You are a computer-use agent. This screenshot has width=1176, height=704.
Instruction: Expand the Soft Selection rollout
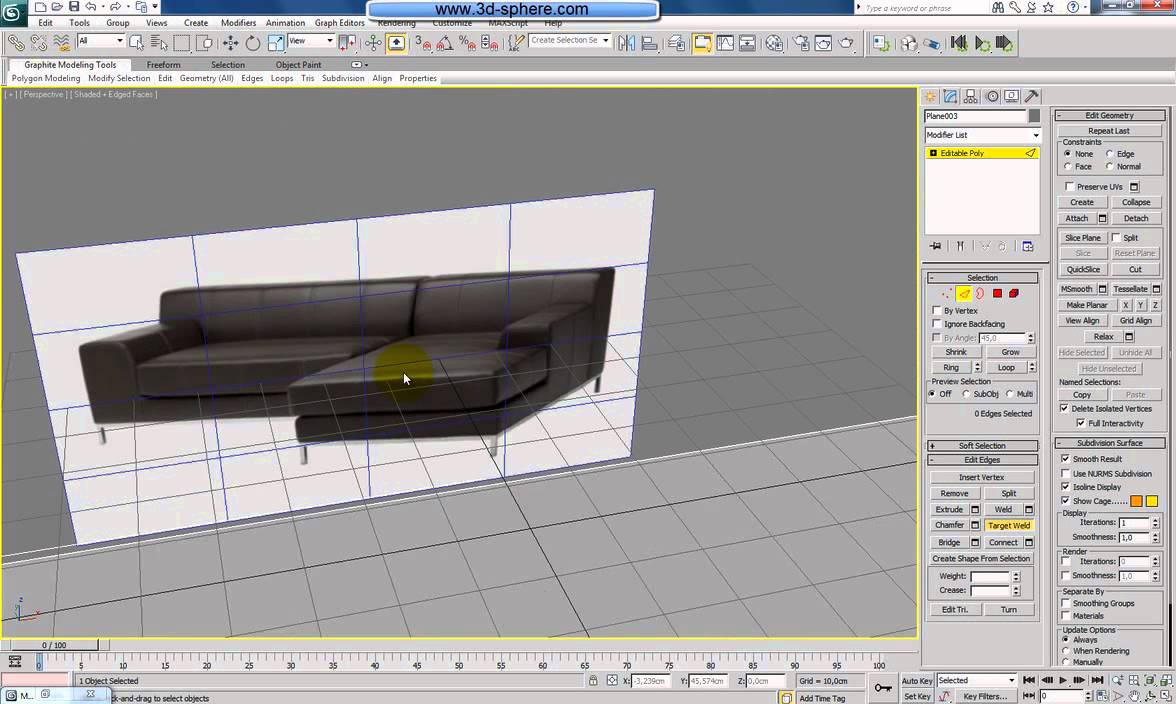click(x=982, y=445)
